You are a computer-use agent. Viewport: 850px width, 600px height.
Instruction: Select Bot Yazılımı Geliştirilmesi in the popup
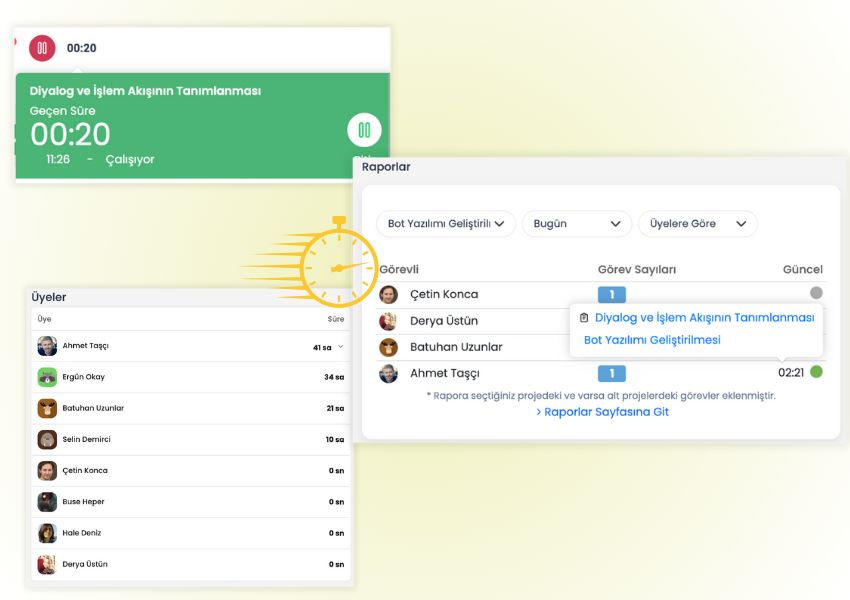(652, 340)
